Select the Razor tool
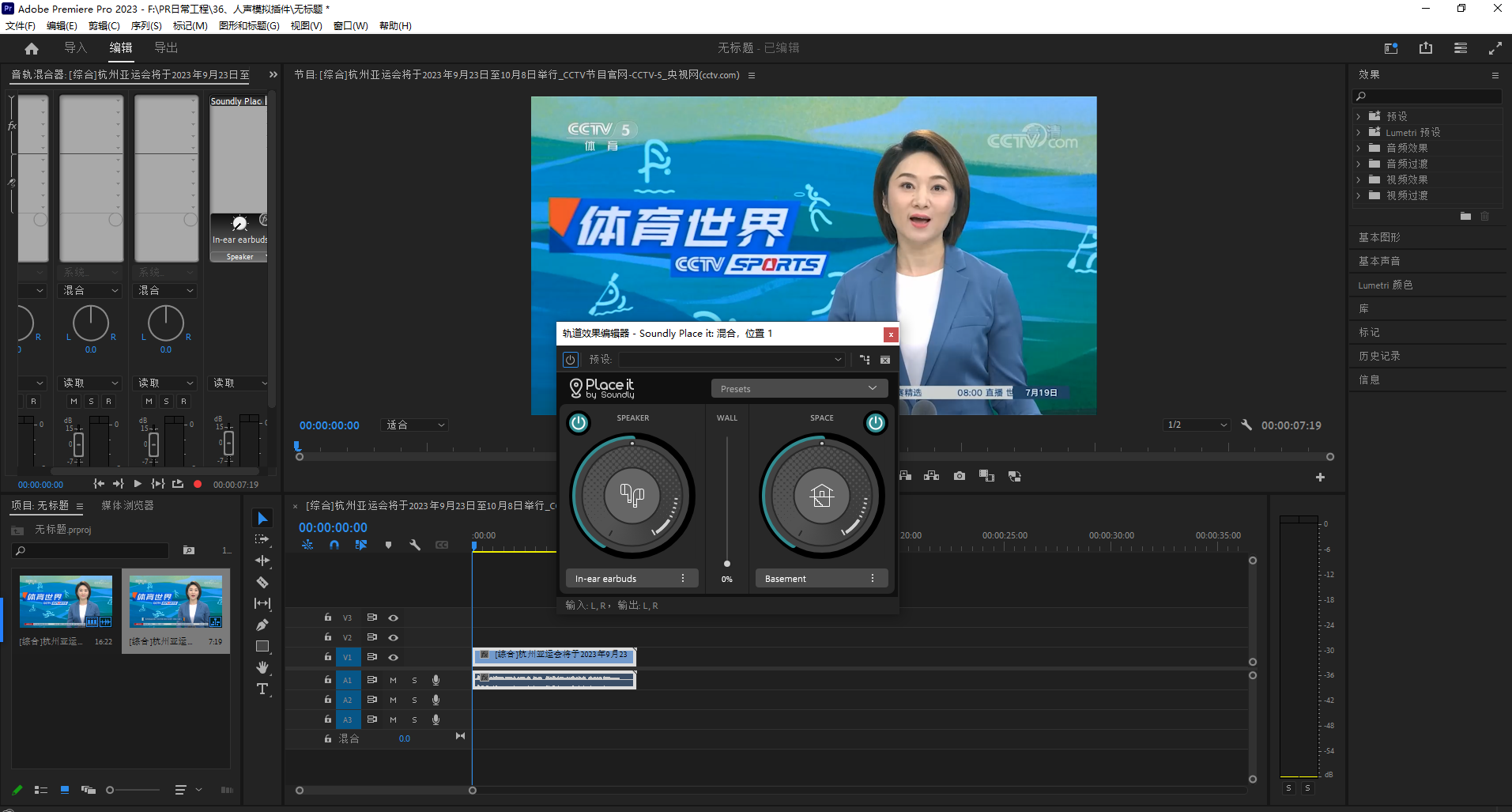 [x=262, y=583]
